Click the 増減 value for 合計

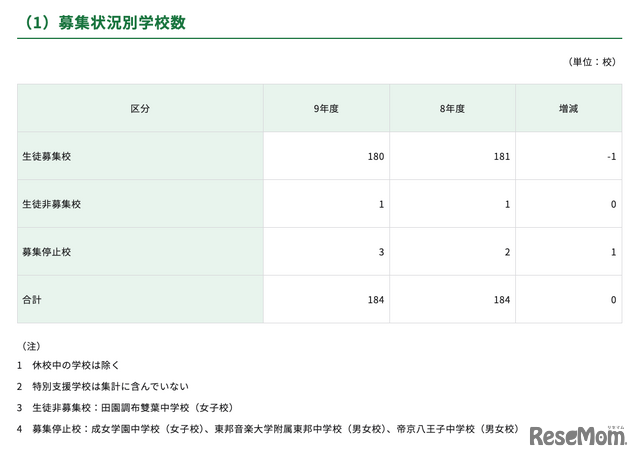(613, 300)
